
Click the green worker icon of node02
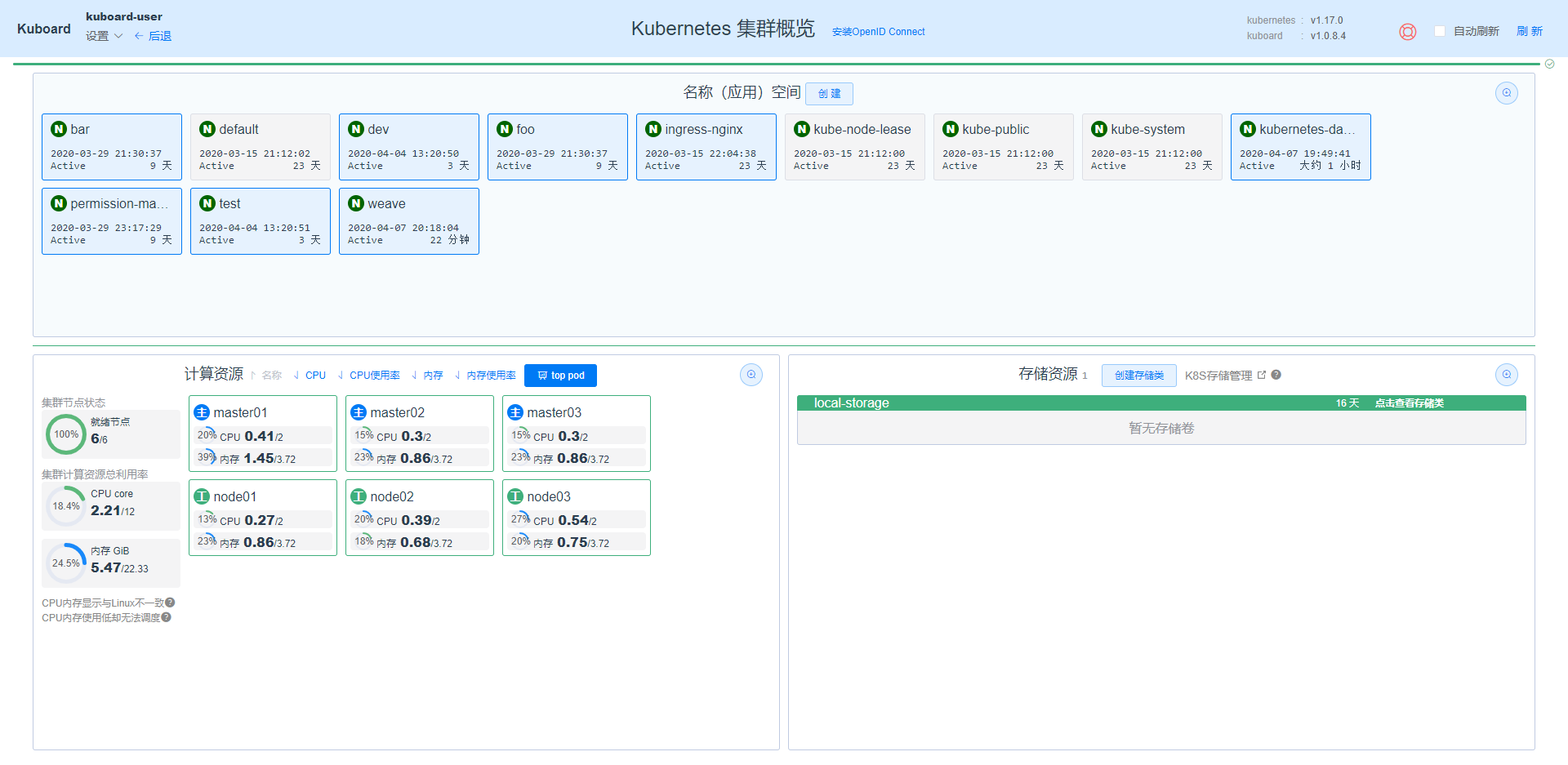tap(359, 496)
